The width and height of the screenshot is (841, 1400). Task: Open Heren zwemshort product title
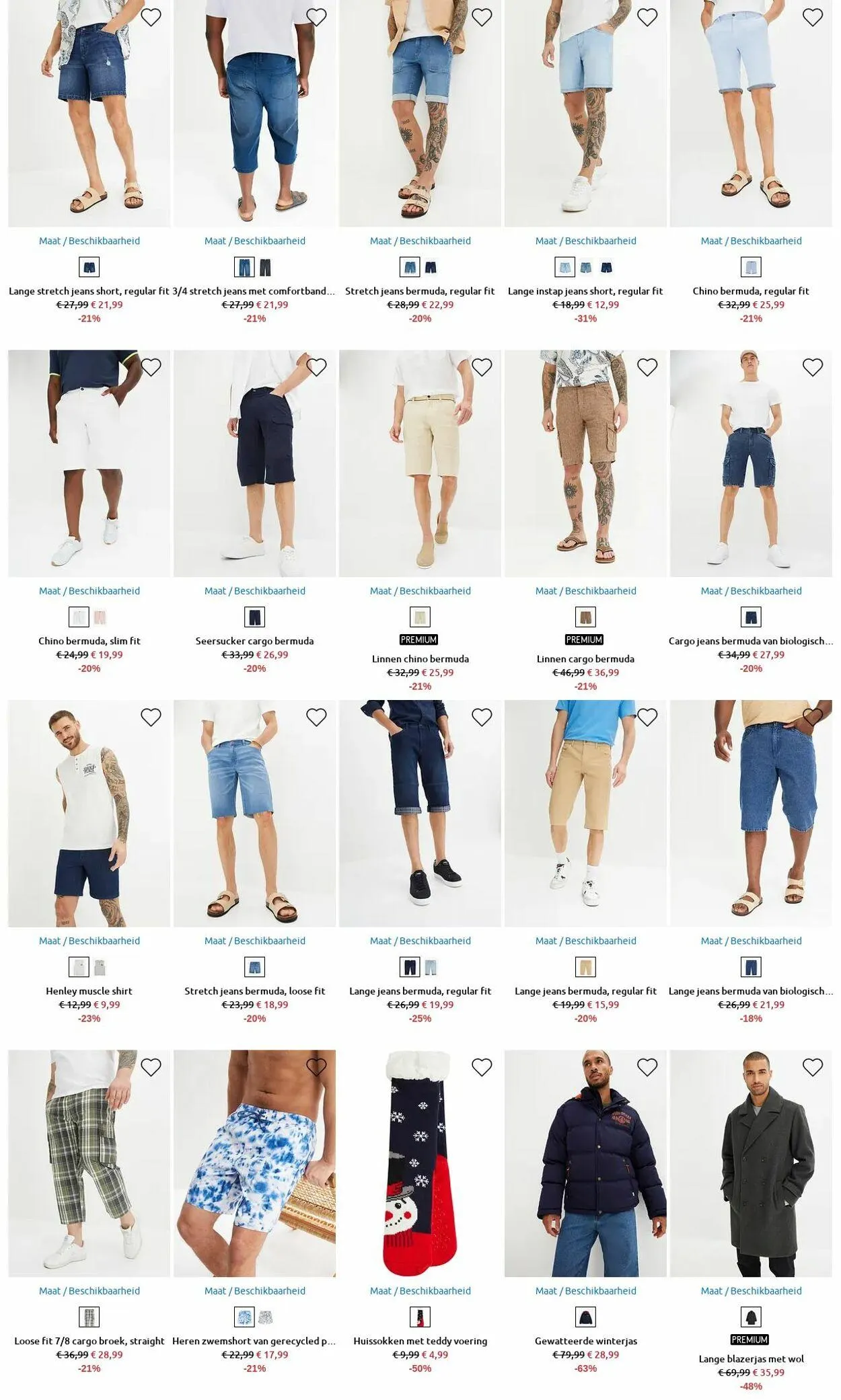254,1341
